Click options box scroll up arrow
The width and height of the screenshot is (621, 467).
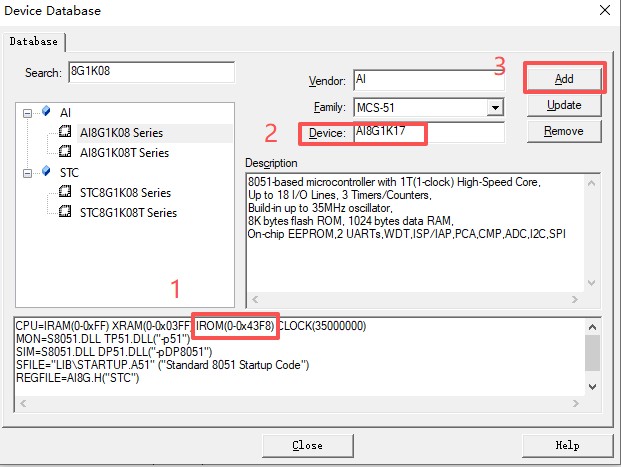click(x=592, y=327)
